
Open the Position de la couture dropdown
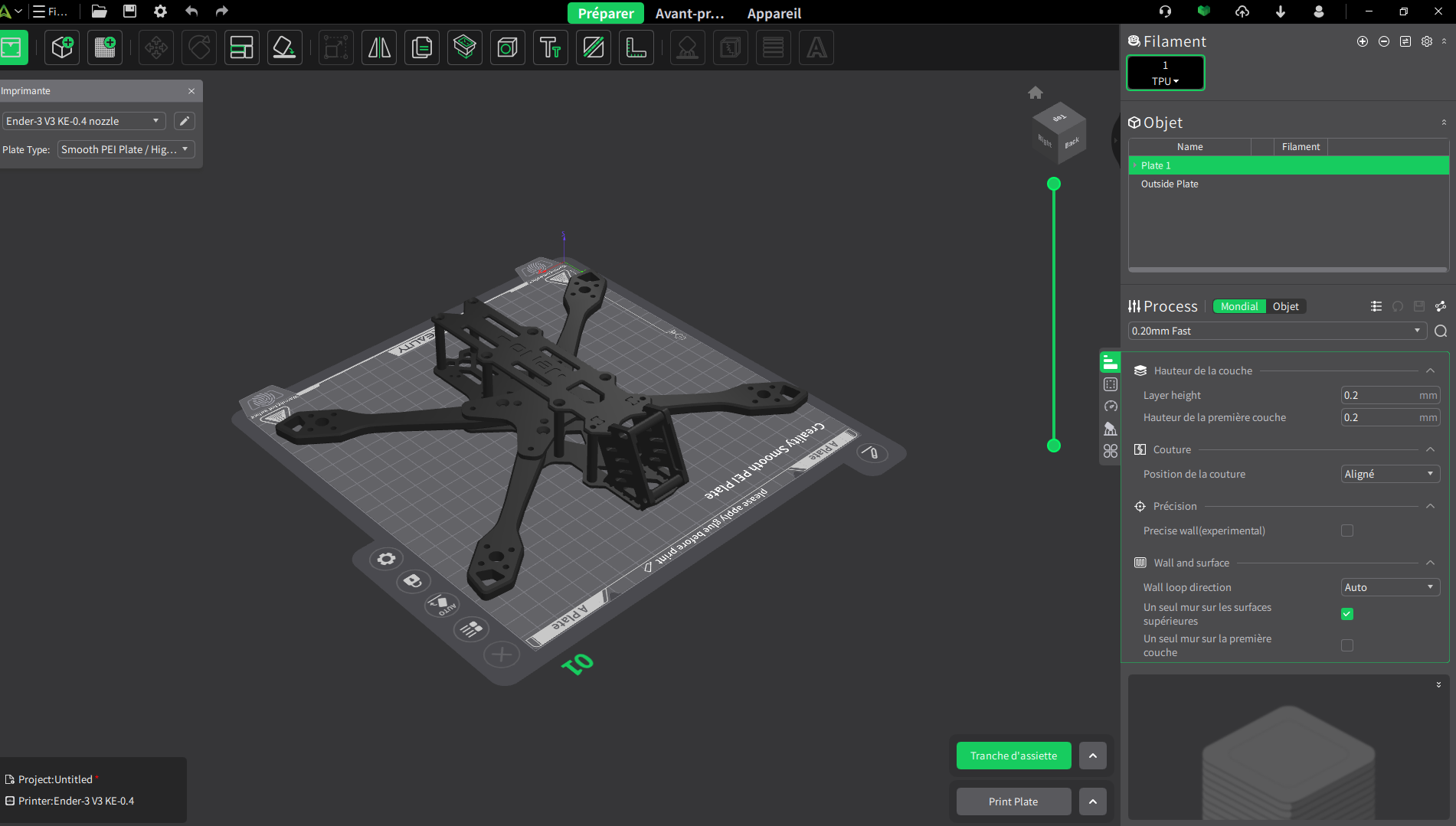point(1390,474)
